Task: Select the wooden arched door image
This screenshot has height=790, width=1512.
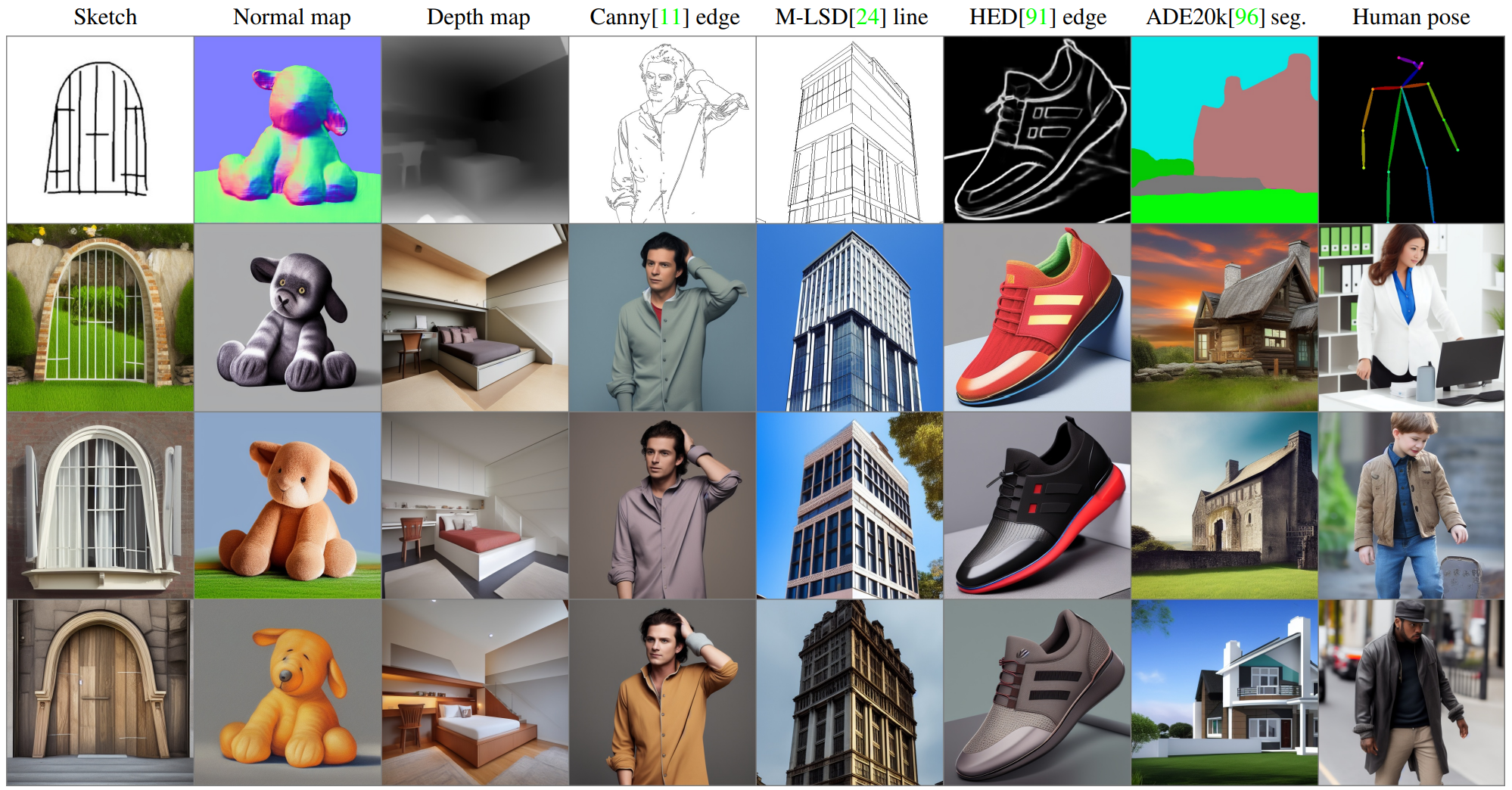Action: pyautogui.click(x=101, y=692)
